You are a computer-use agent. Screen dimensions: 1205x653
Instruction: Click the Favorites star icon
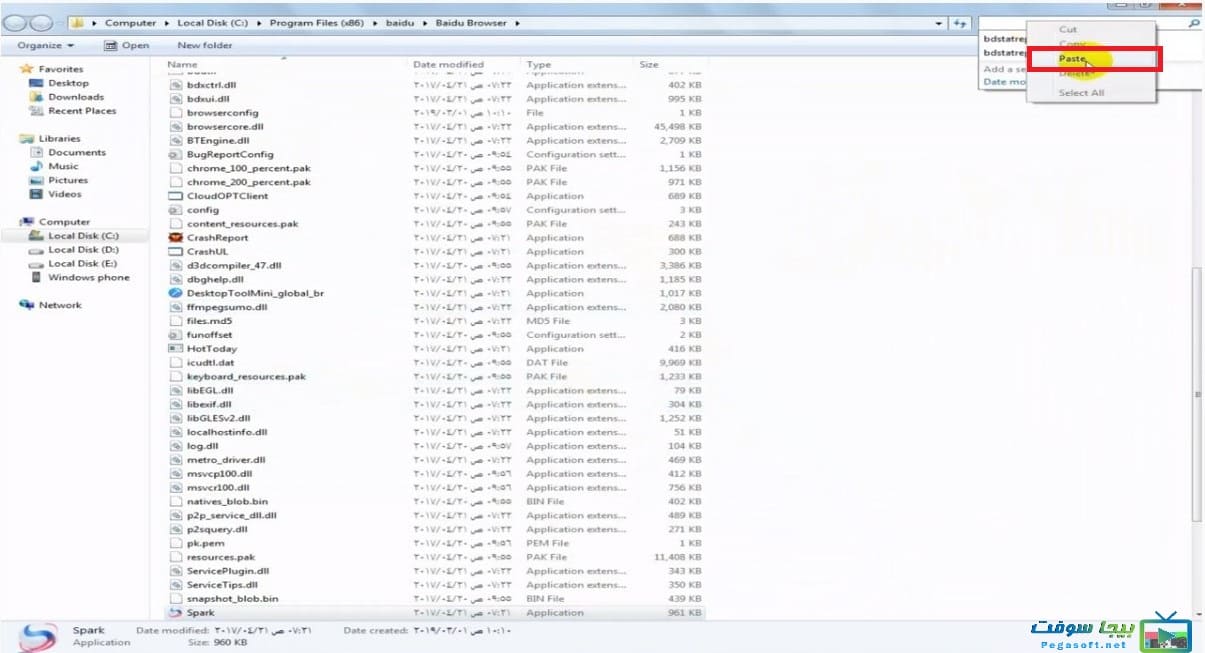coord(27,69)
